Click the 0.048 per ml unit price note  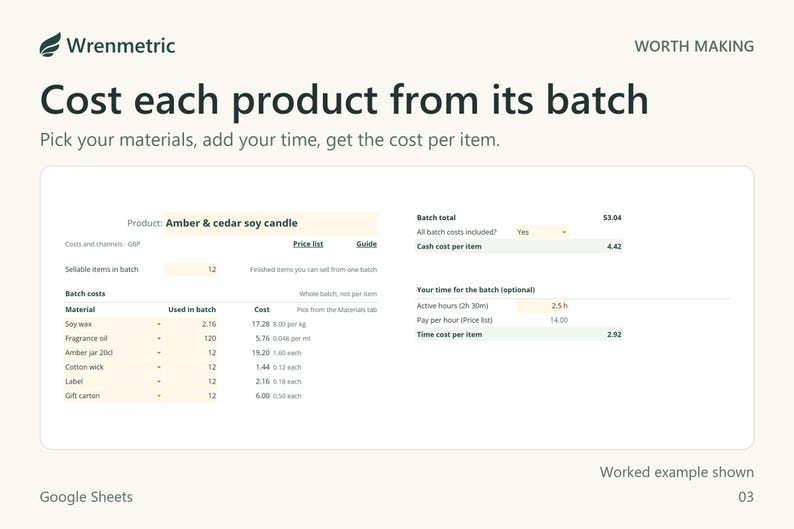pos(291,339)
